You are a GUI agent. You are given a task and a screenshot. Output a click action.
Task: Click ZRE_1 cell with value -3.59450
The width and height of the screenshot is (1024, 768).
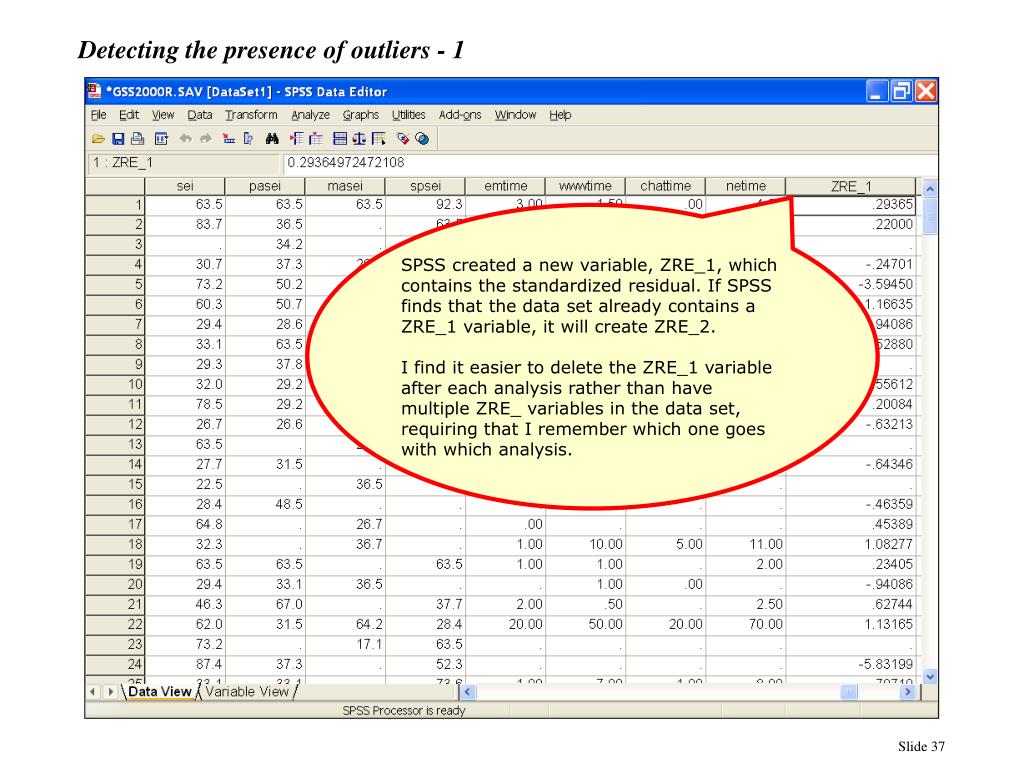pos(884,285)
